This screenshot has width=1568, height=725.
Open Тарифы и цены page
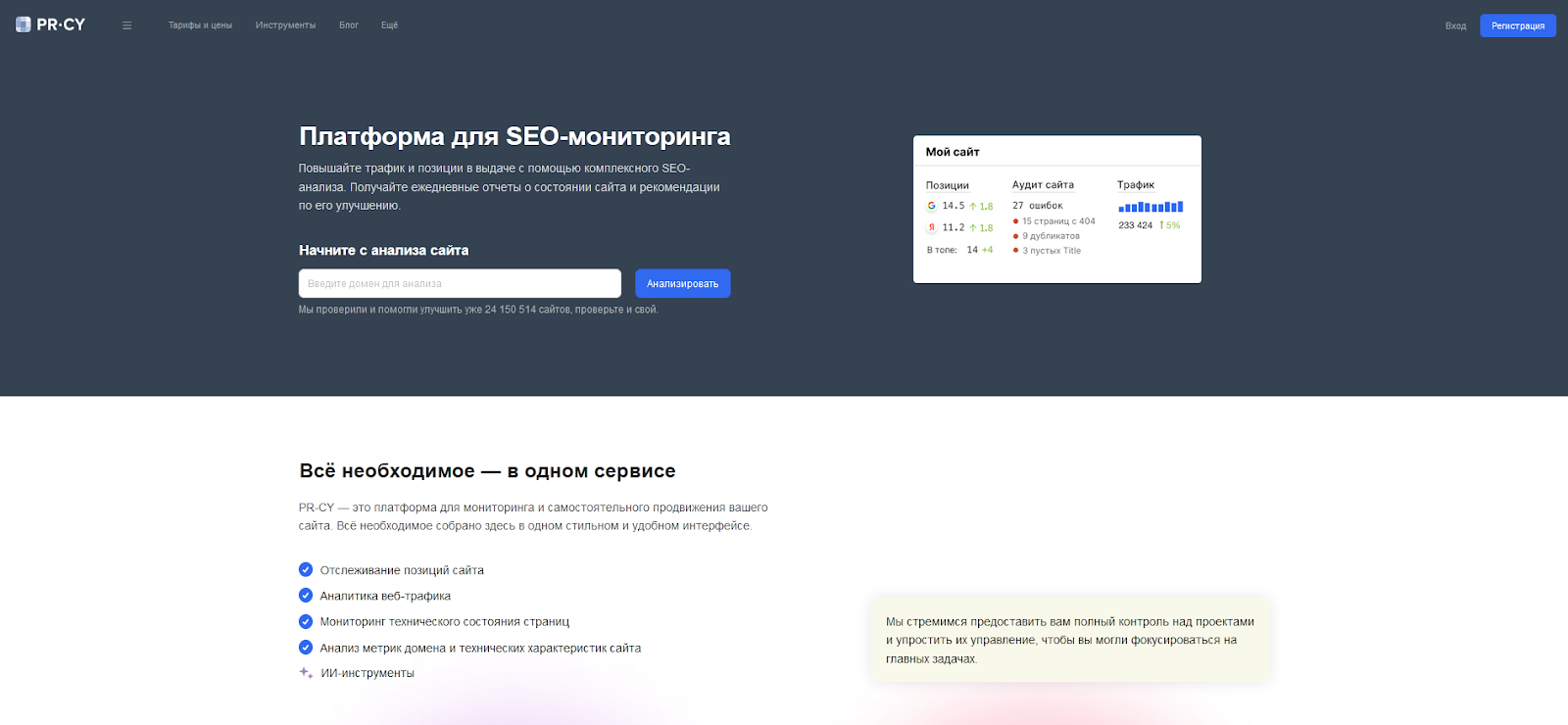[x=200, y=25]
